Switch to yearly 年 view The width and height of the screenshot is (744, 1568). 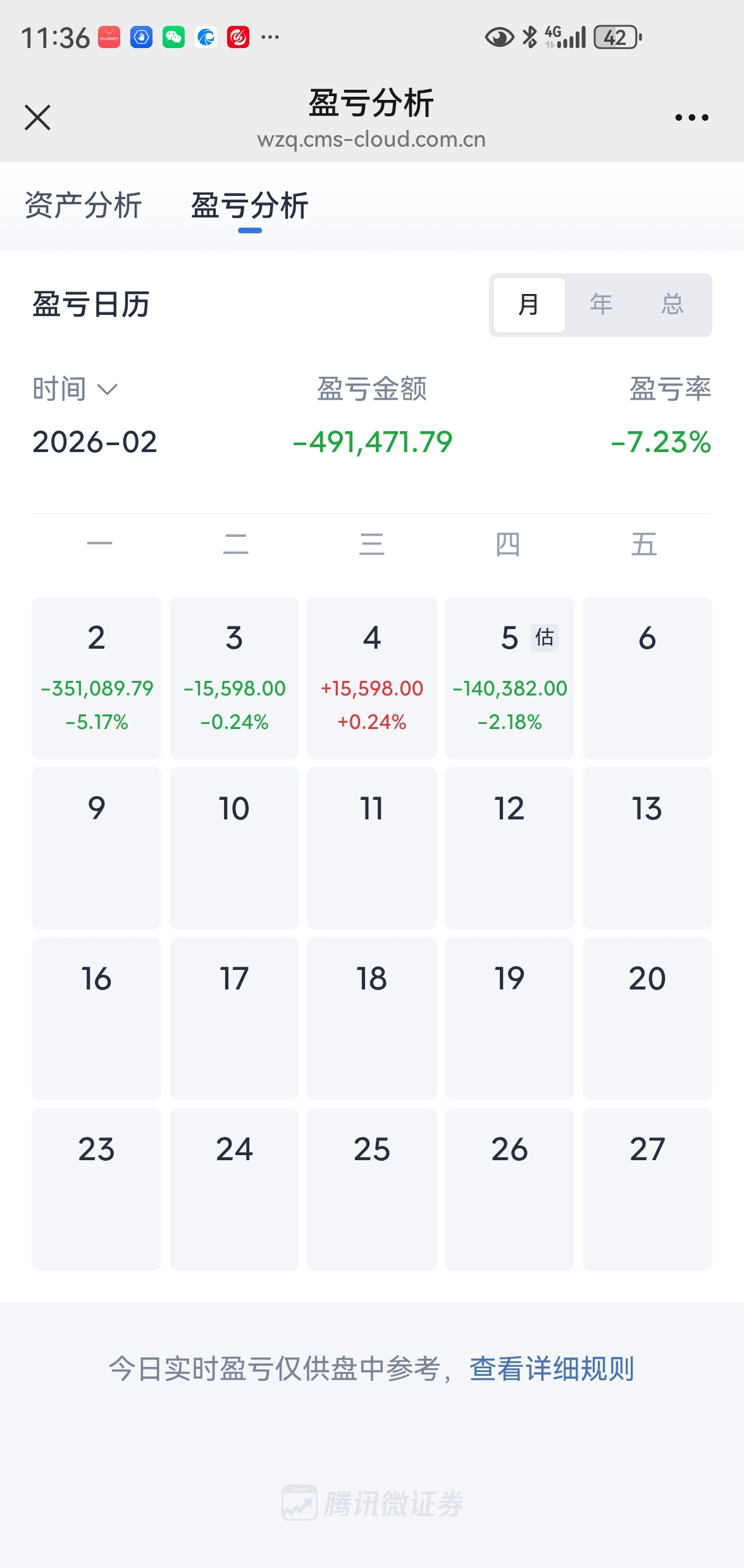click(x=601, y=305)
